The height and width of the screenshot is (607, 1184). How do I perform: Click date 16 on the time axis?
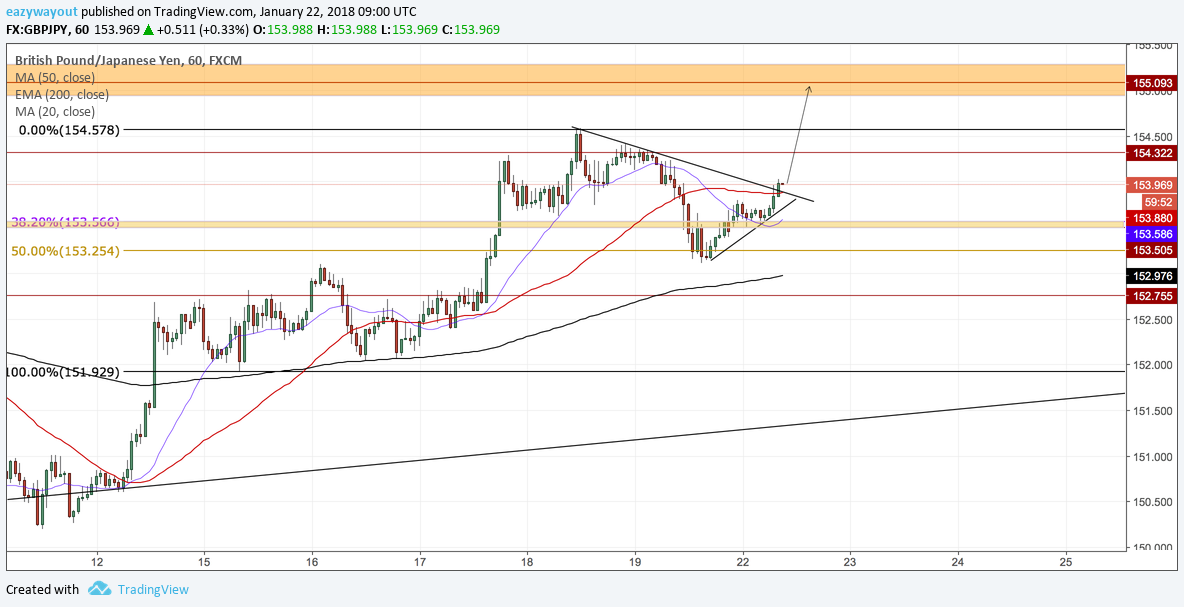313,562
